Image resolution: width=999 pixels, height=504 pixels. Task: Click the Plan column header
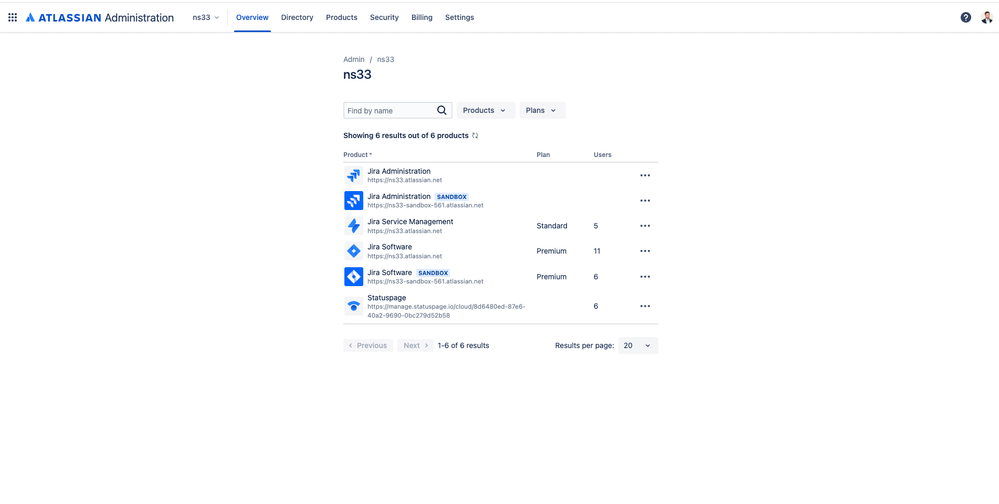coord(543,155)
